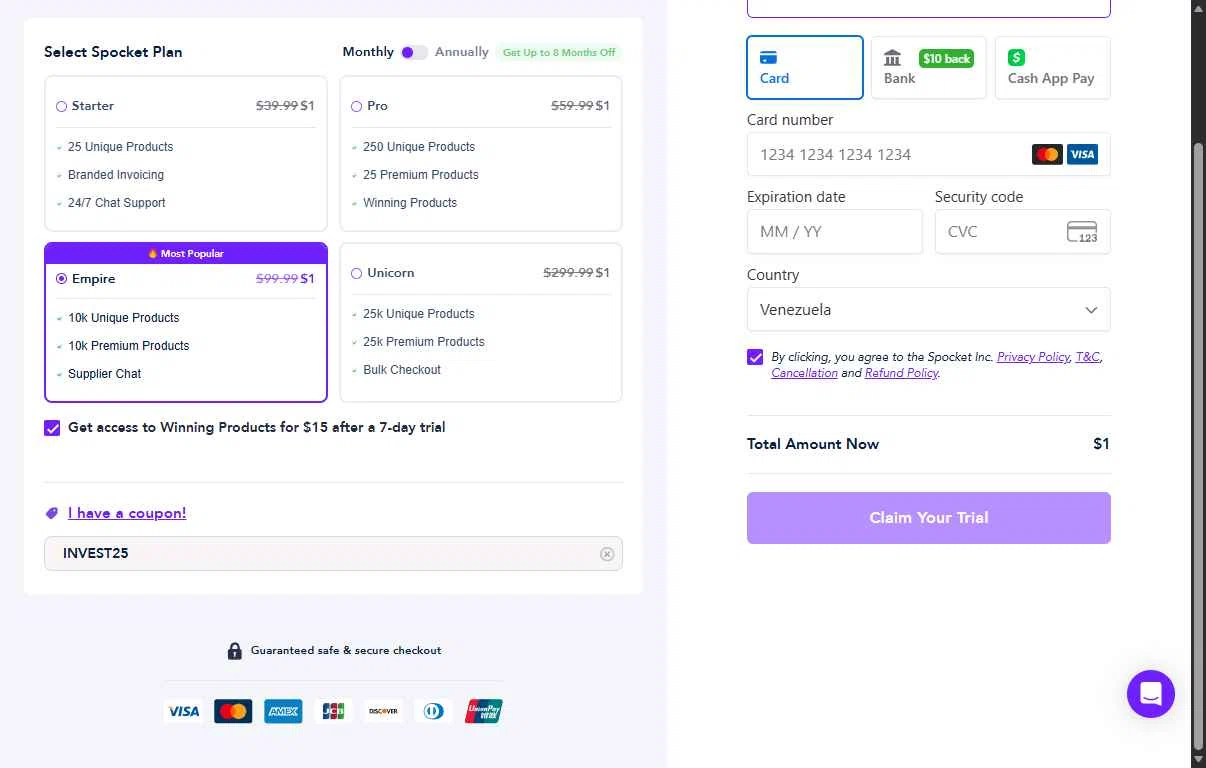Viewport: 1206px width, 768px height.
Task: Click the Claim Your Trial button
Action: click(x=928, y=518)
